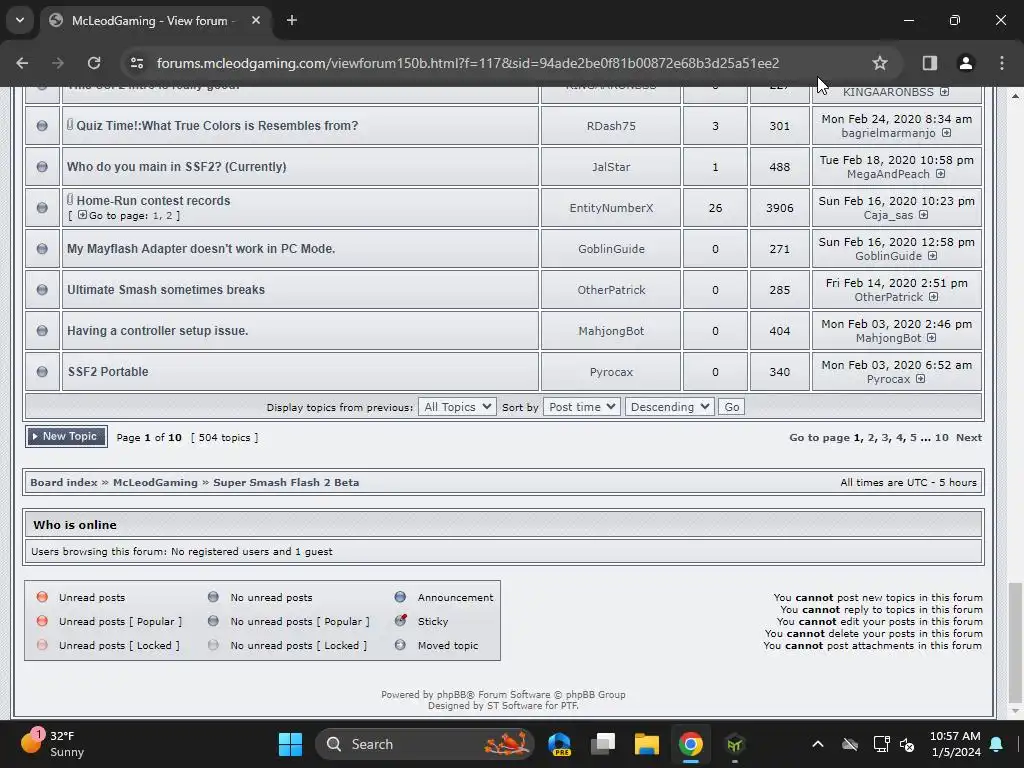
Task: Go to page 3 in bottom pagination
Action: click(x=885, y=438)
